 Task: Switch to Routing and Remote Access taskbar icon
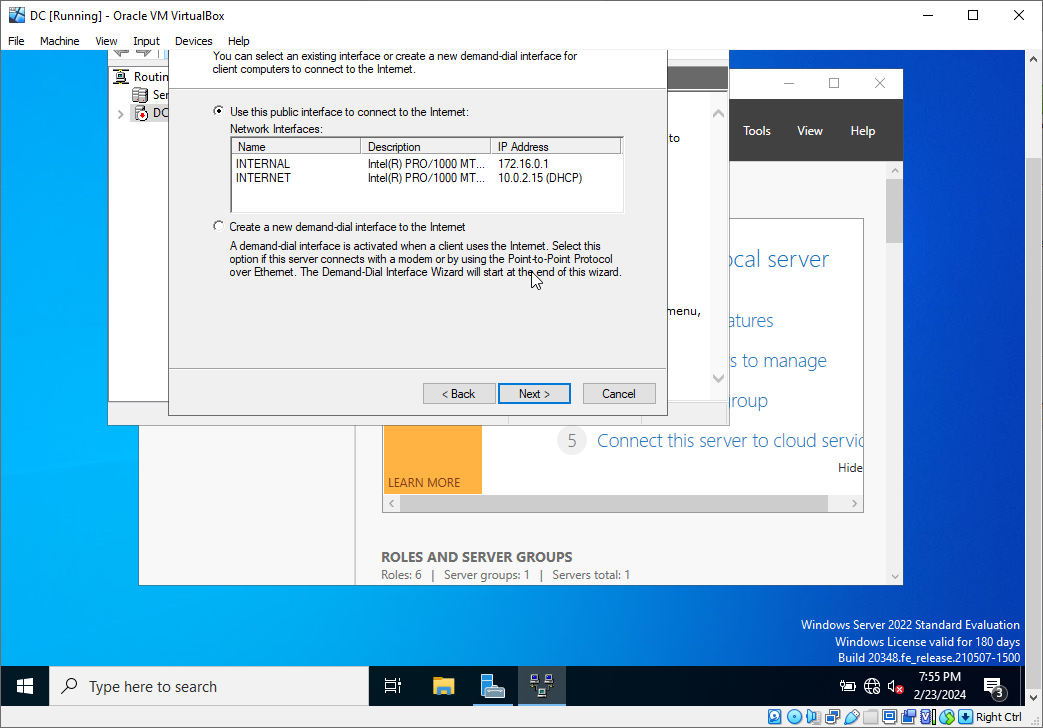(x=541, y=686)
